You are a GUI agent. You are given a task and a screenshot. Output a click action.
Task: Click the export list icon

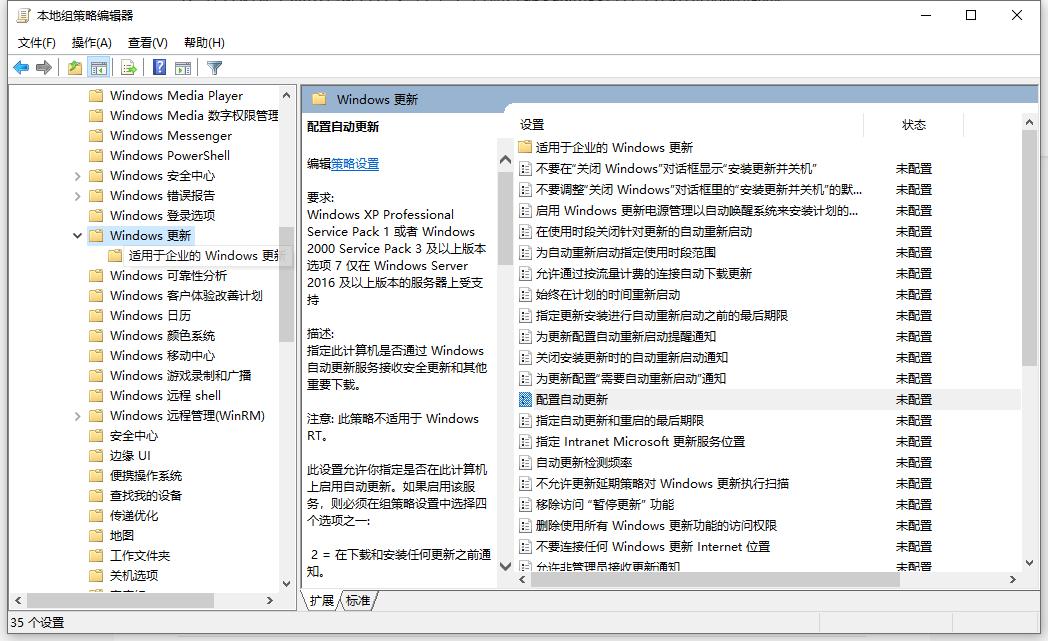pyautogui.click(x=128, y=67)
